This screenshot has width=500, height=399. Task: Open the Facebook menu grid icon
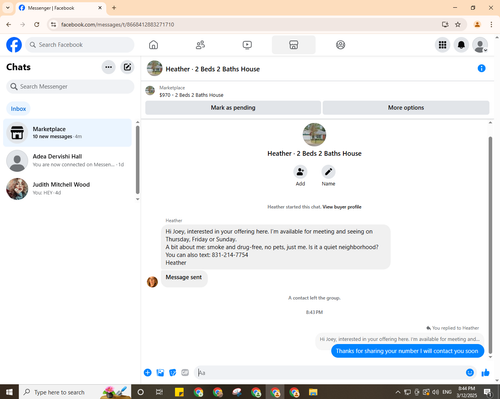click(442, 45)
